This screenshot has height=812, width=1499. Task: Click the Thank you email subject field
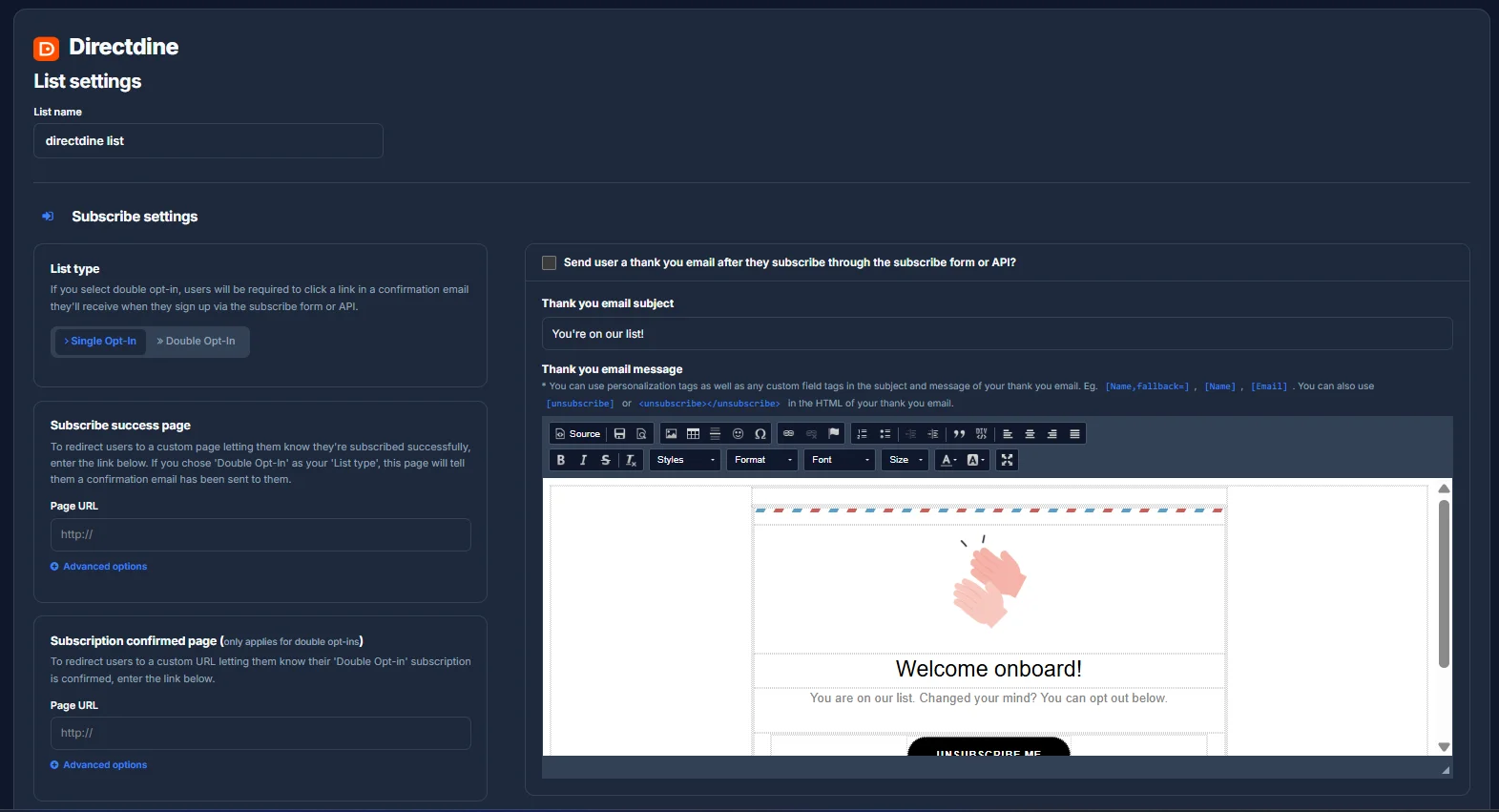coord(997,334)
